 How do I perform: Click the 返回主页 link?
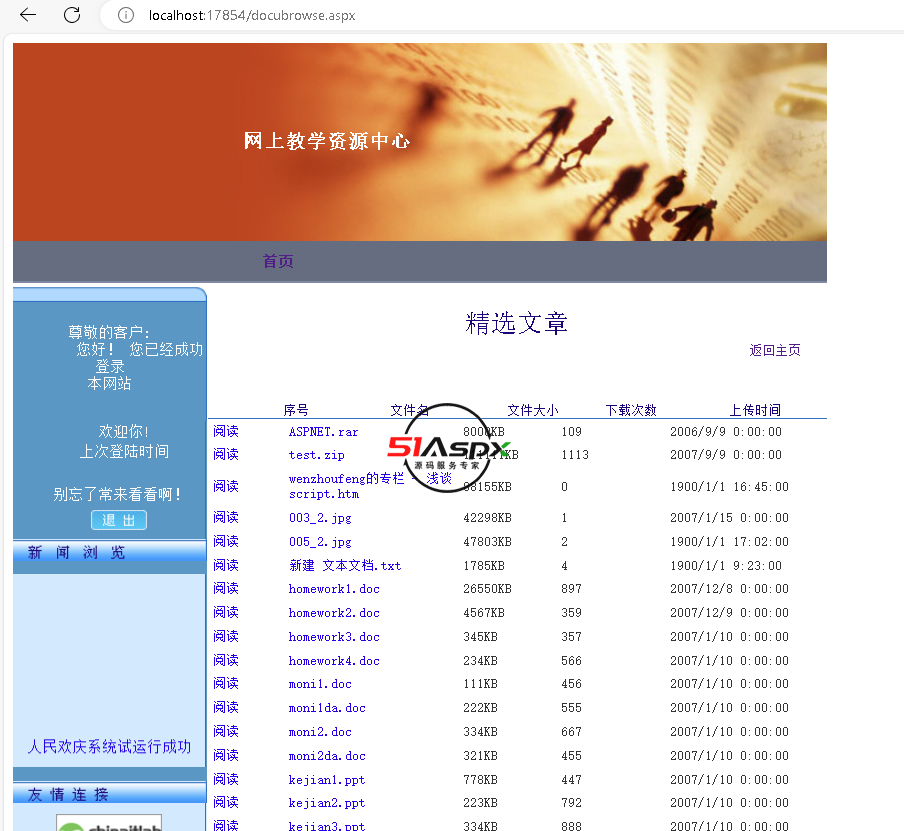coord(774,350)
